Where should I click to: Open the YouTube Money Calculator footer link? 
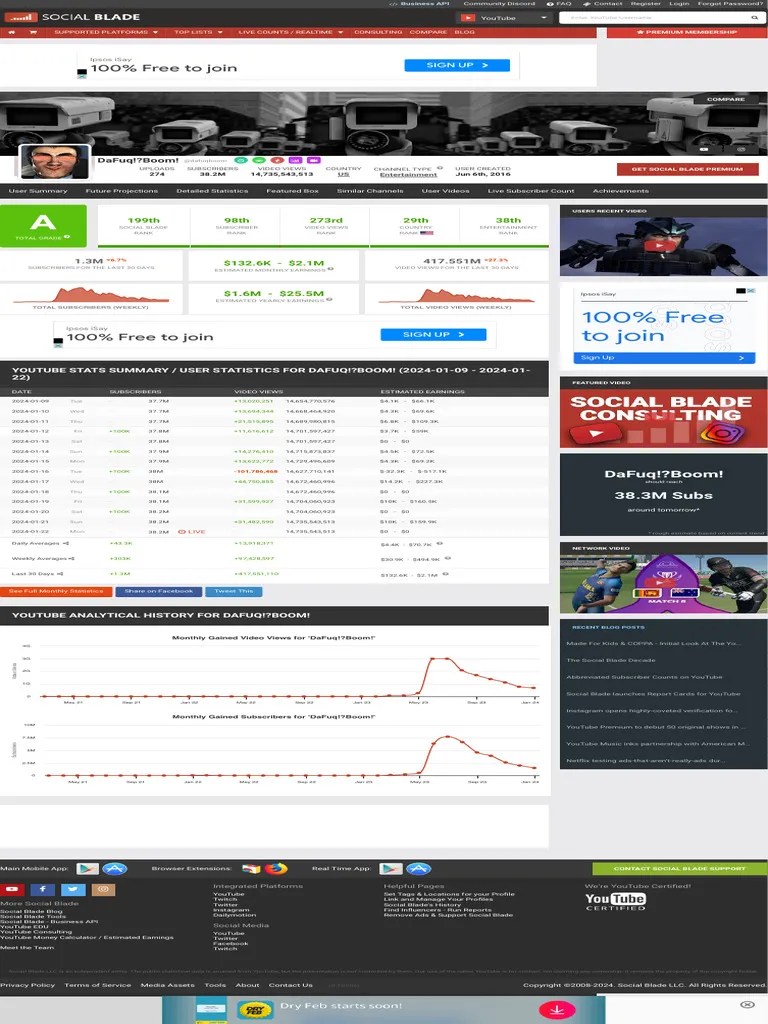(x=87, y=937)
